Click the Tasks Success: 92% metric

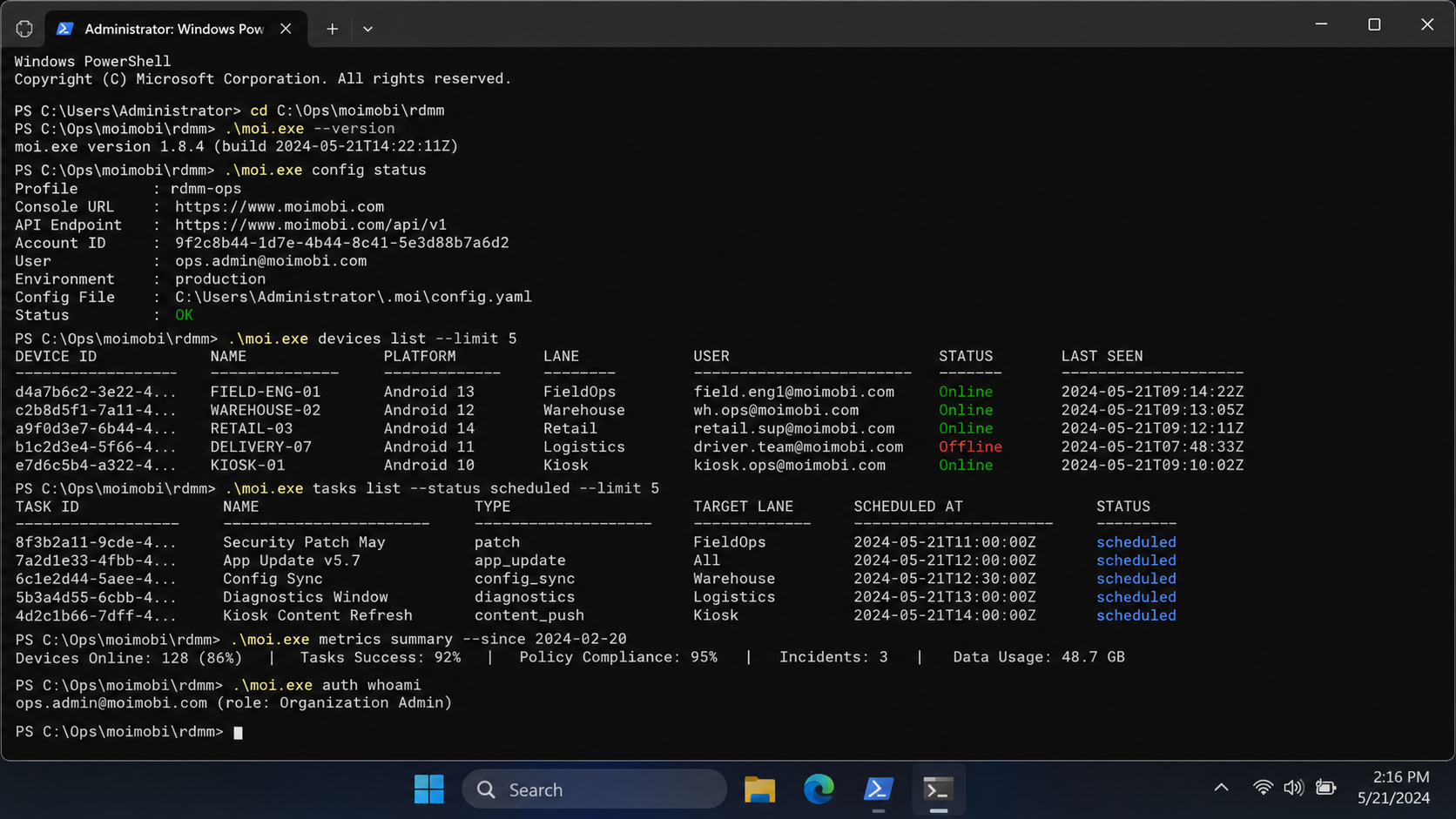381,658
